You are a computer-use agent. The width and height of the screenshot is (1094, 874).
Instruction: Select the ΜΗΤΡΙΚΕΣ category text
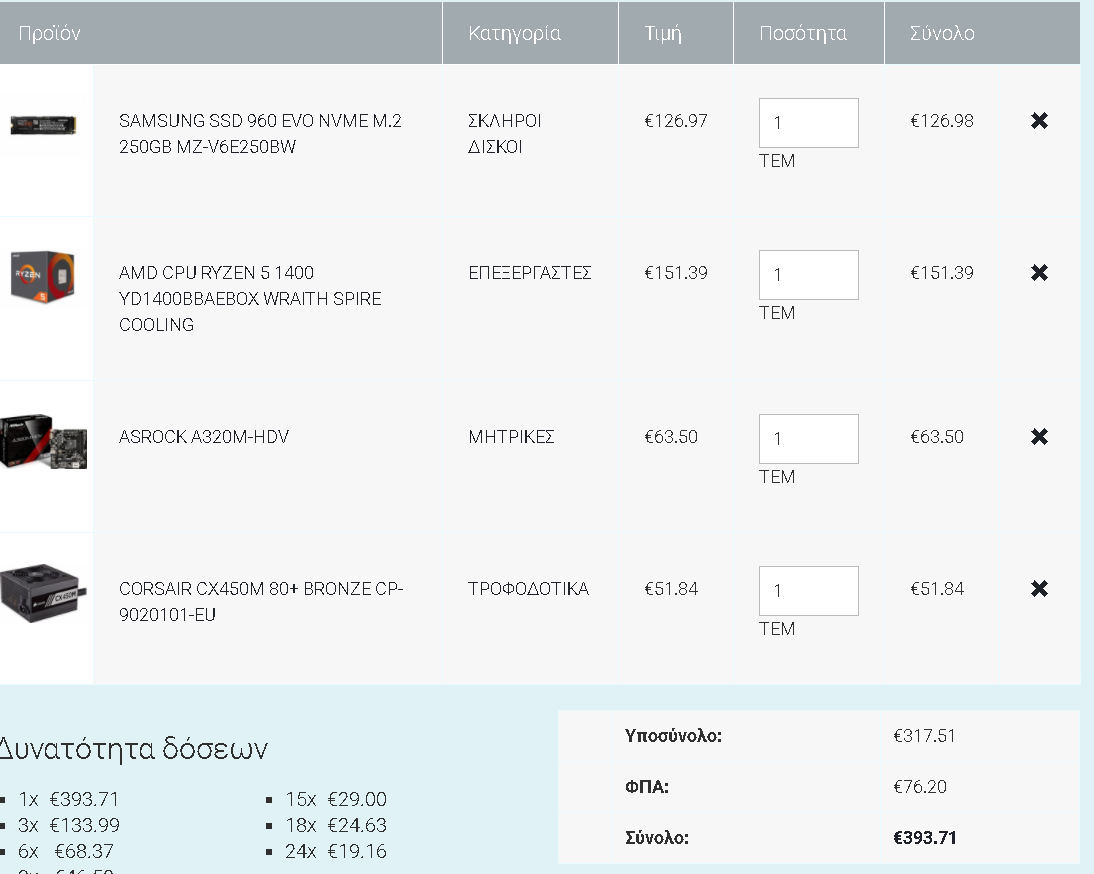click(511, 437)
